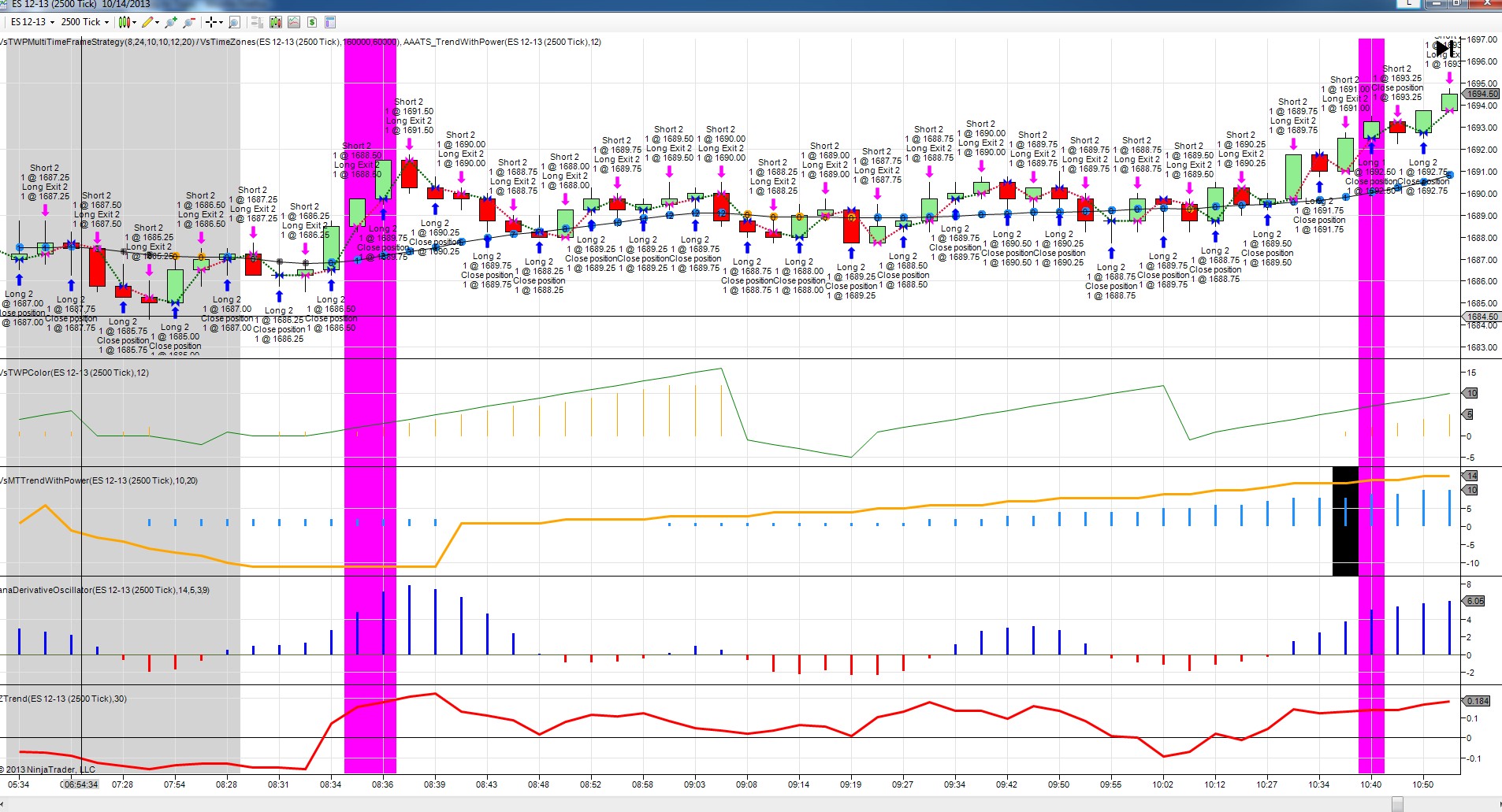Open the chart trader dollar icon

(312, 22)
